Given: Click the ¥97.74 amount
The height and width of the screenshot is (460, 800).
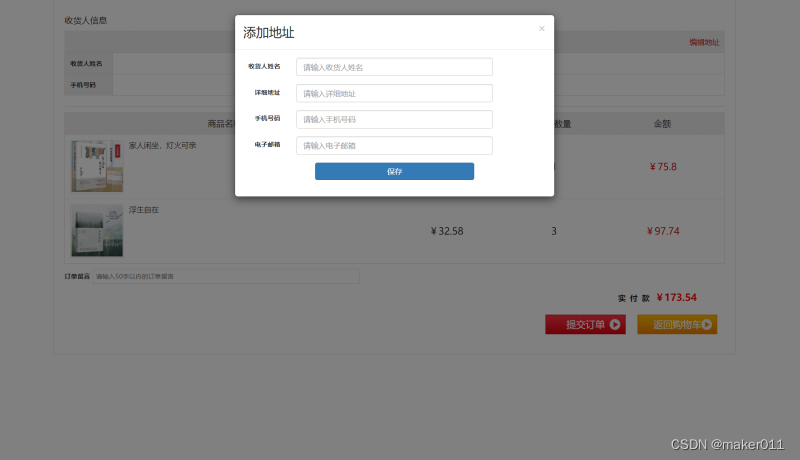Looking at the screenshot, I should coord(663,231).
